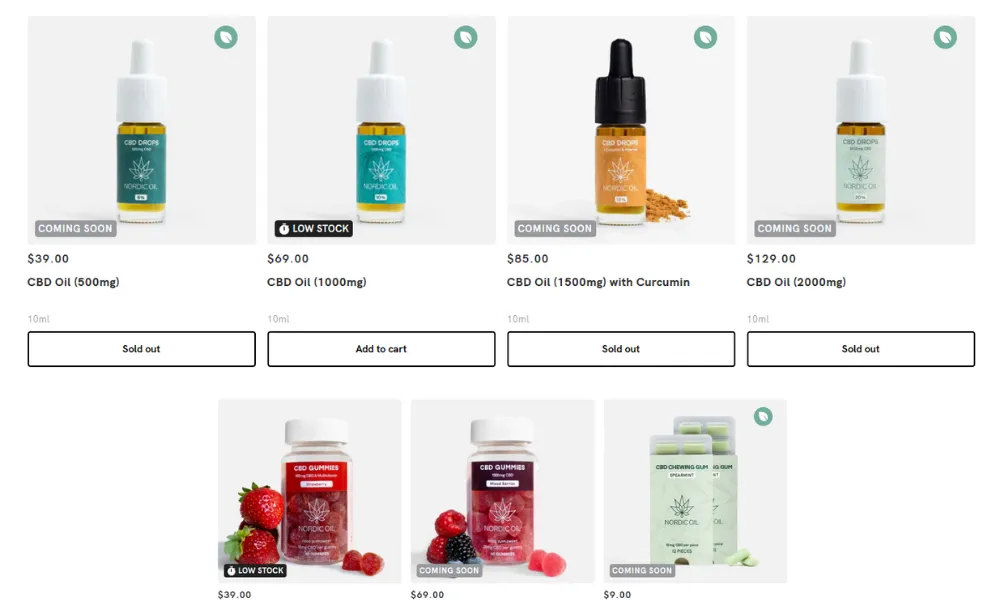Screen dimensions: 1000x600
Task: View the CBD chewing gum image
Action: coord(695,491)
